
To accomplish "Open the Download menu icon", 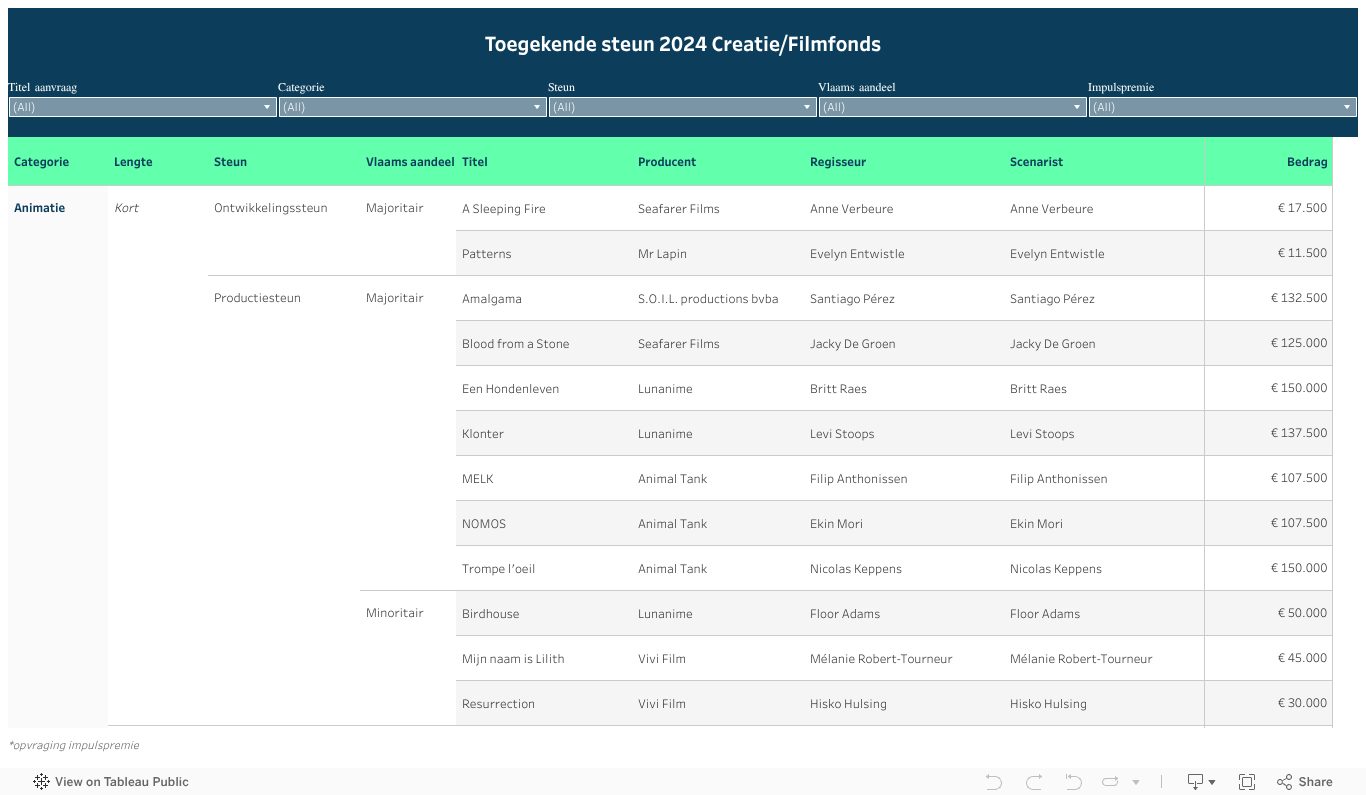I will 1200,782.
